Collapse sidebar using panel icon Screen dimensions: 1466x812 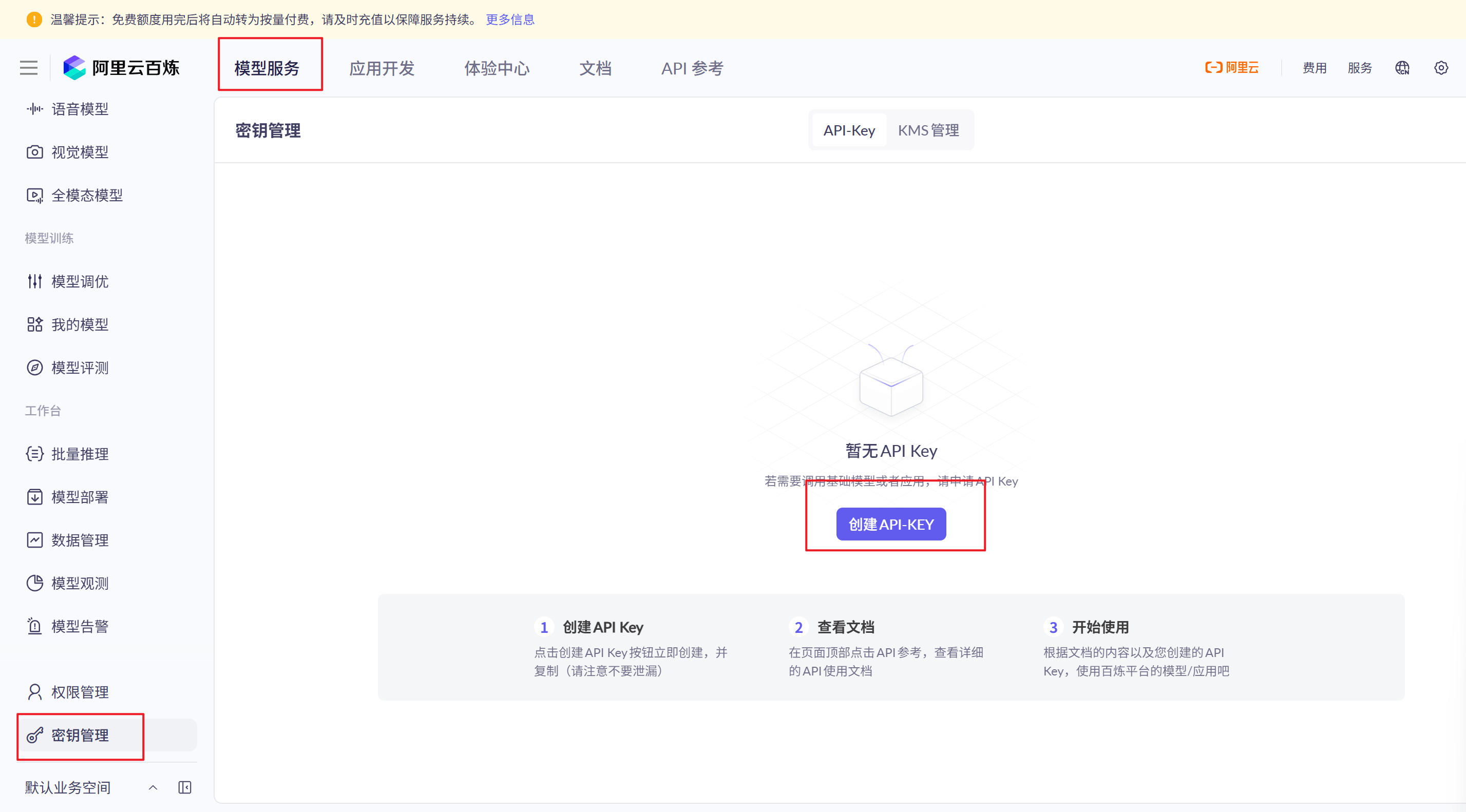pyautogui.click(x=184, y=787)
